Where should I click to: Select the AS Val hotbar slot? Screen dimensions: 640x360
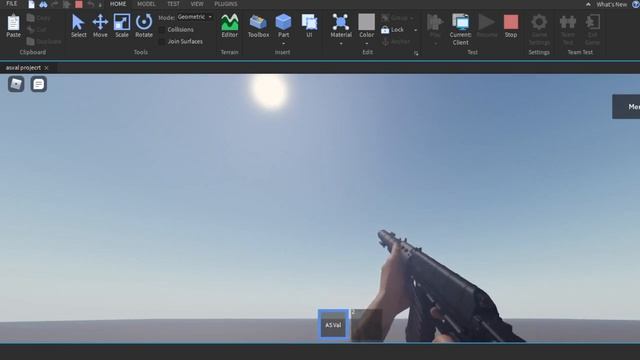coord(333,325)
